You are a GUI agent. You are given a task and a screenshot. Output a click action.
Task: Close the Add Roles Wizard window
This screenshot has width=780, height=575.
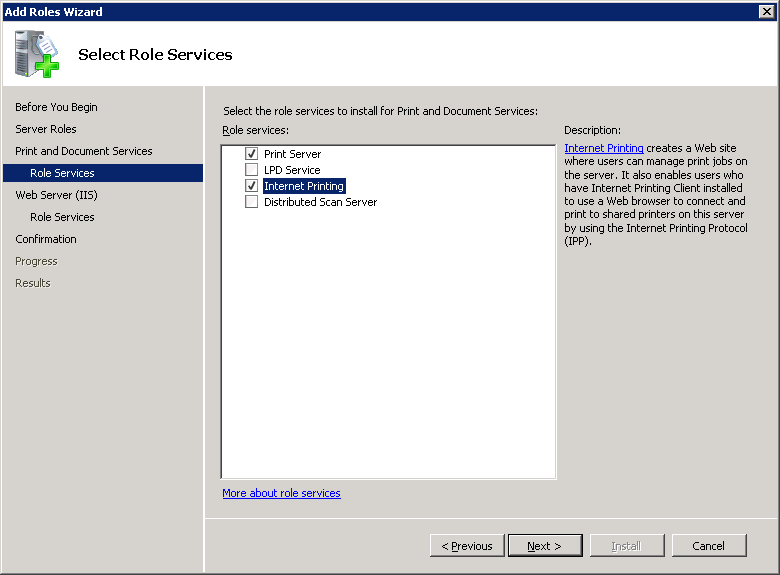click(767, 11)
